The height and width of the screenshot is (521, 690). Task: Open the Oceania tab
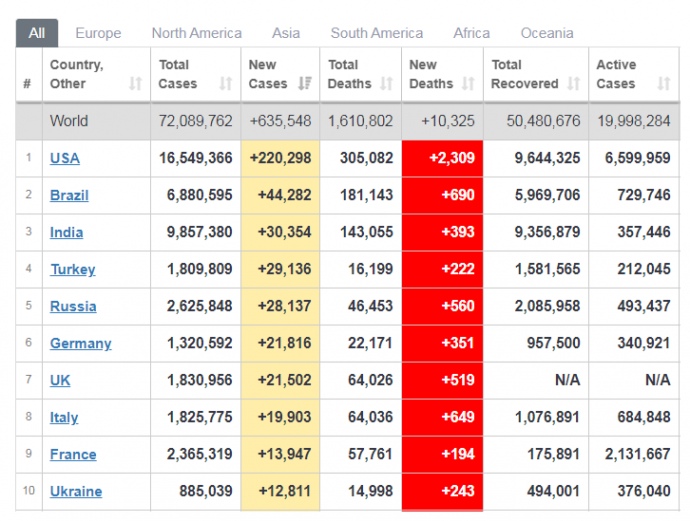[547, 33]
